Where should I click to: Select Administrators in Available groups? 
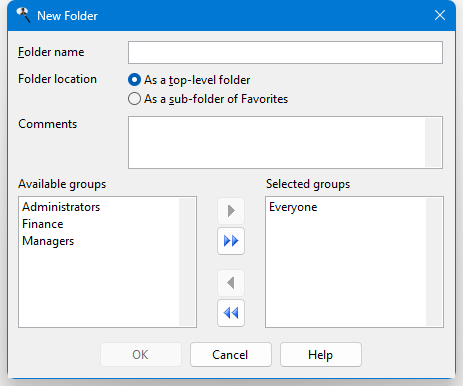[x=61, y=207]
